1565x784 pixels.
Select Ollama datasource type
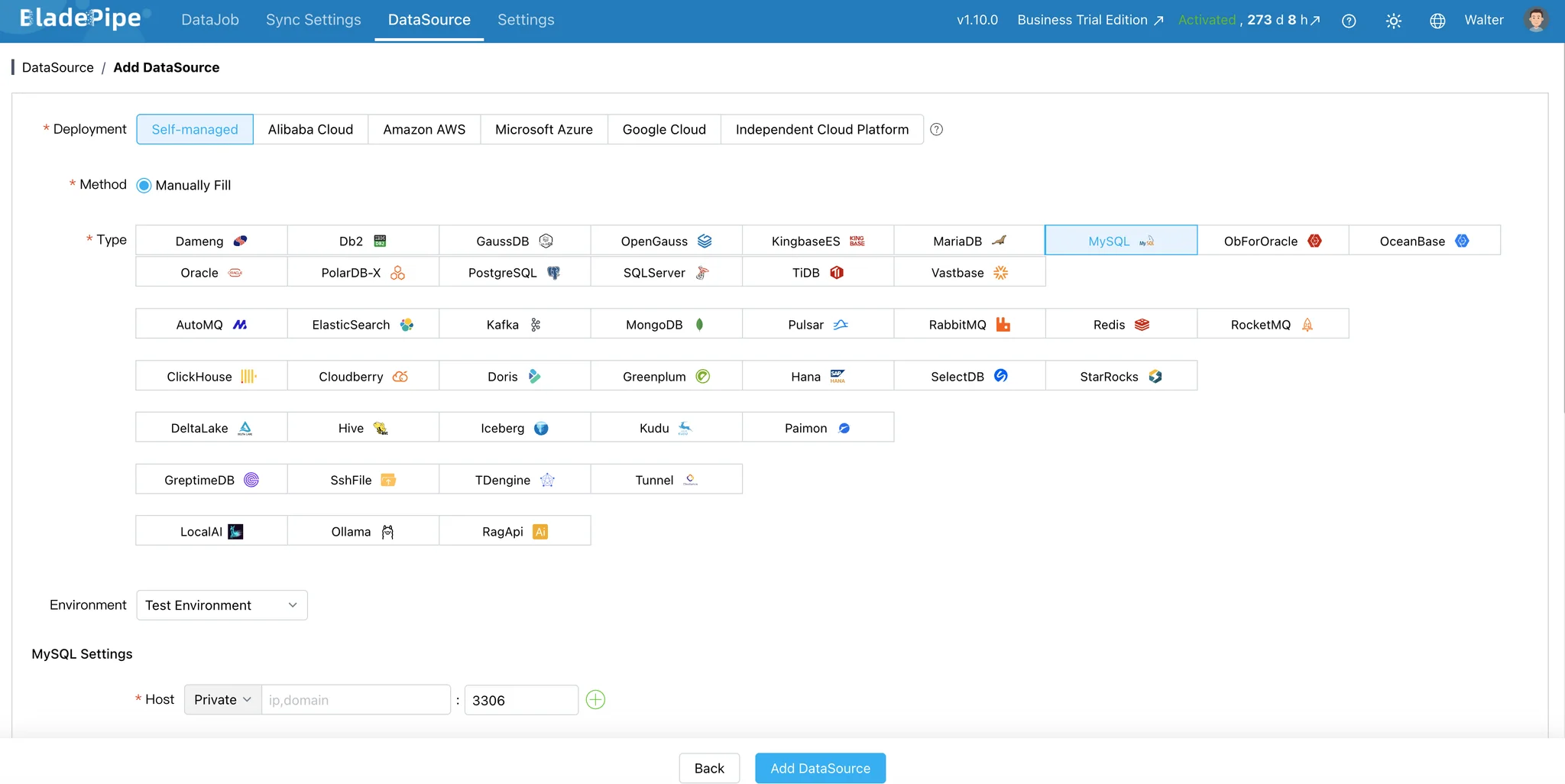(363, 532)
